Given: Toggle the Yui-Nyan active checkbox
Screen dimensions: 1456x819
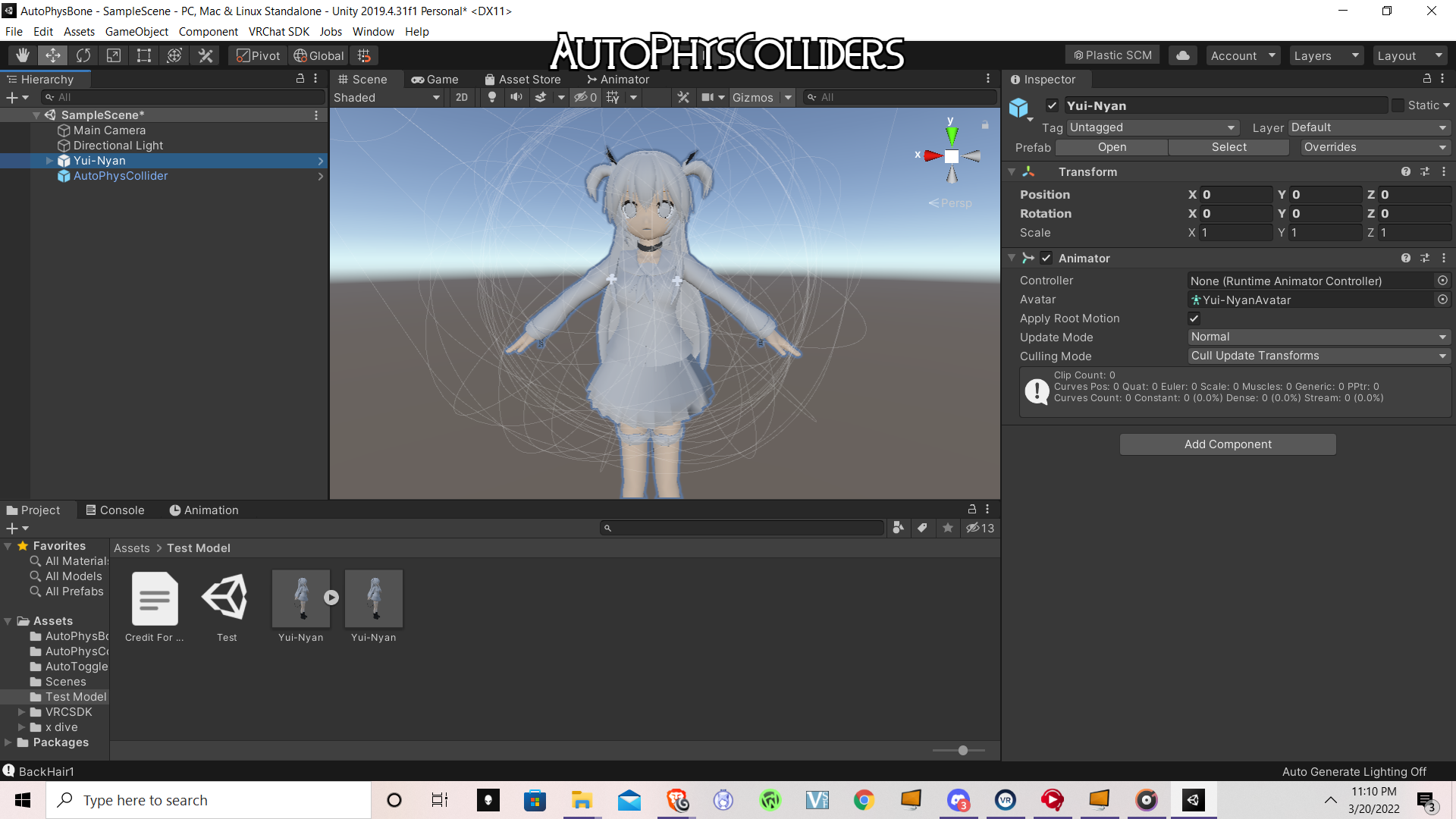Looking at the screenshot, I should [x=1052, y=105].
